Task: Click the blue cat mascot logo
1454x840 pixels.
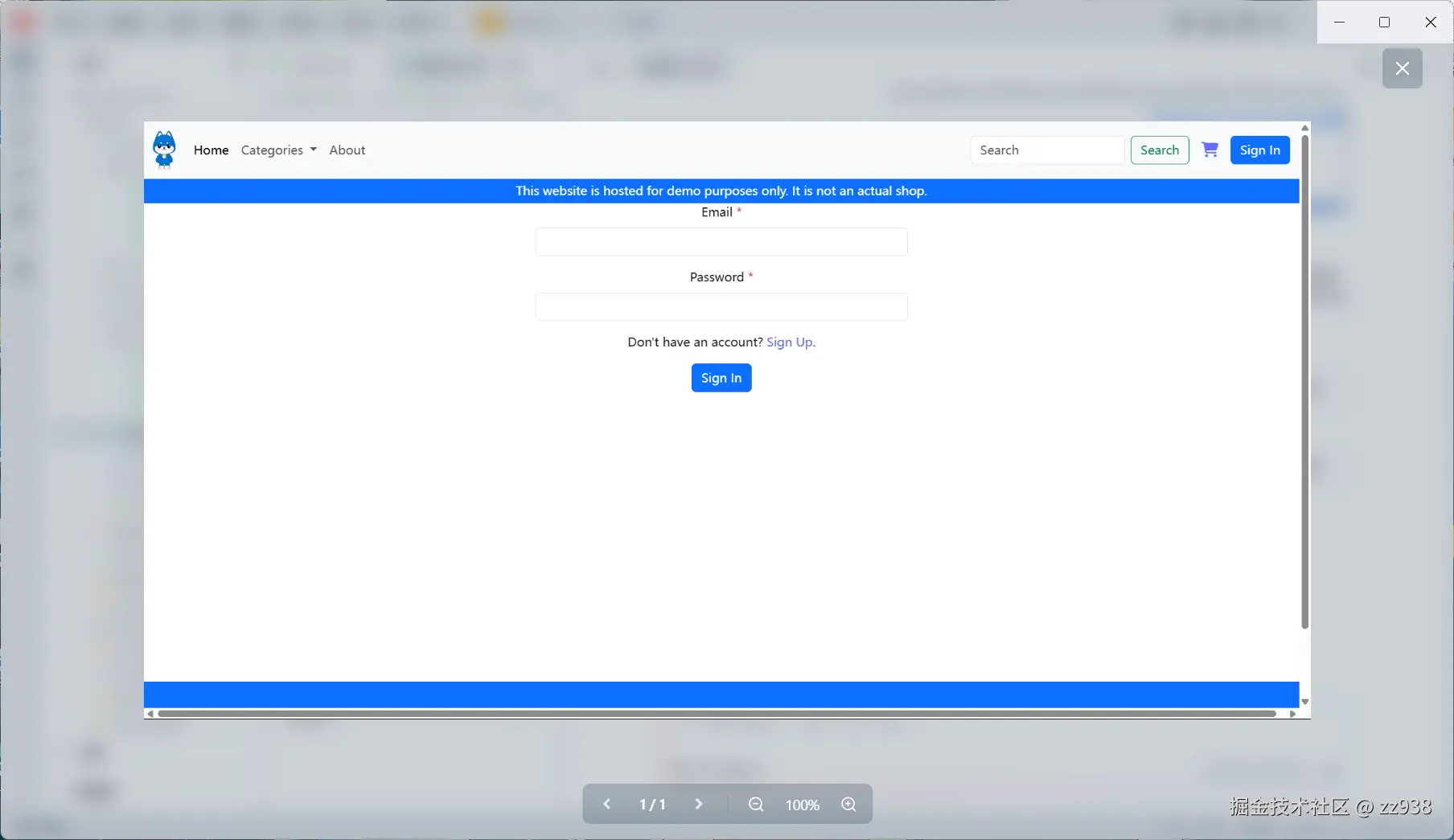Action: (x=164, y=150)
